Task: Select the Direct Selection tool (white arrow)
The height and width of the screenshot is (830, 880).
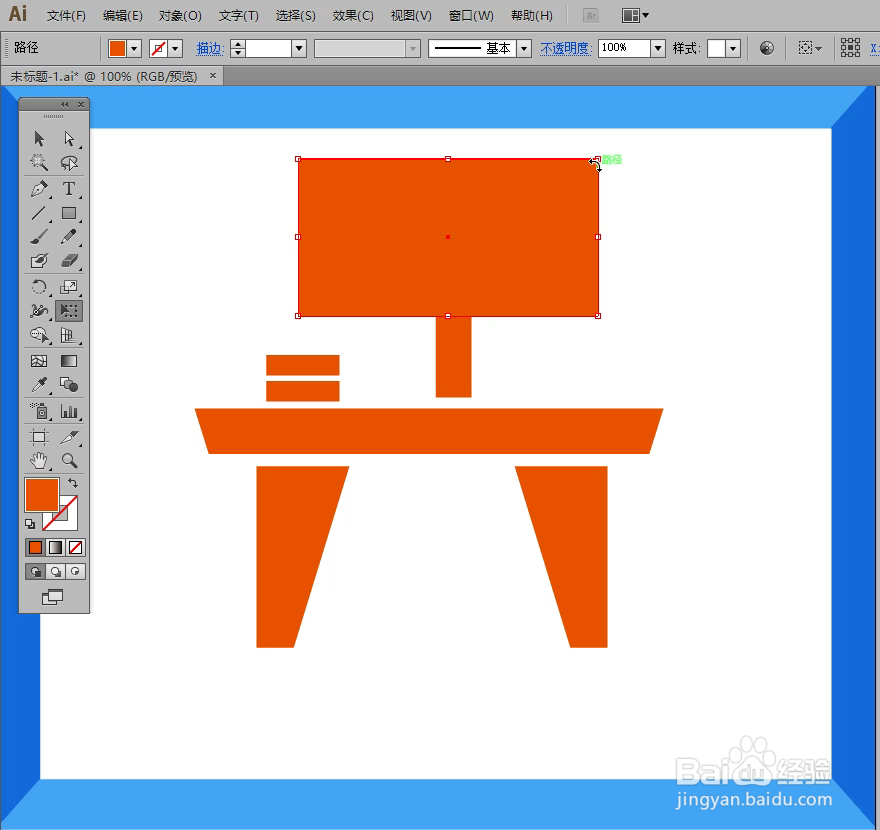Action: [x=69, y=138]
